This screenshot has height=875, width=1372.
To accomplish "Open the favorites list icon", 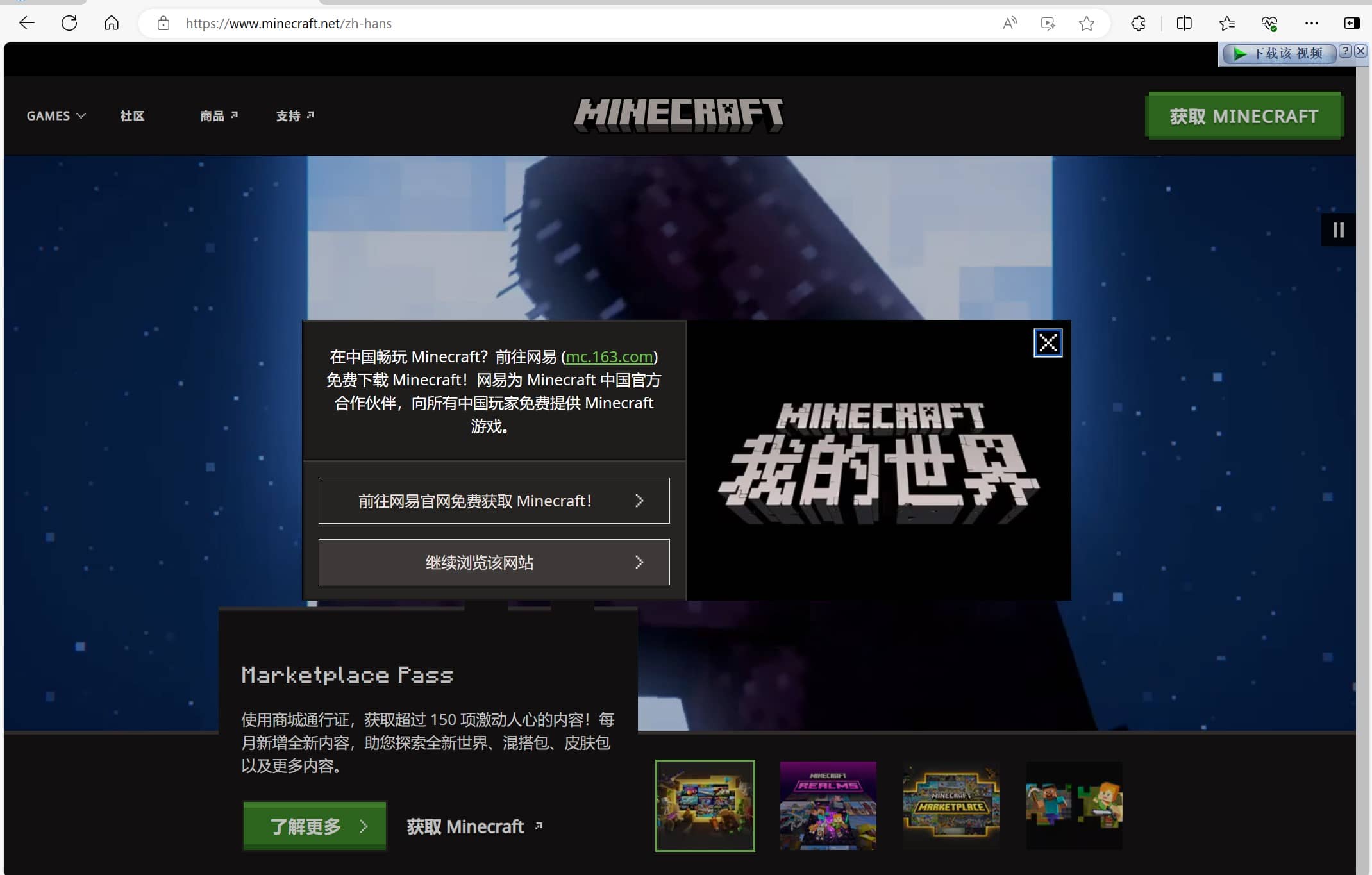I will tap(1226, 24).
